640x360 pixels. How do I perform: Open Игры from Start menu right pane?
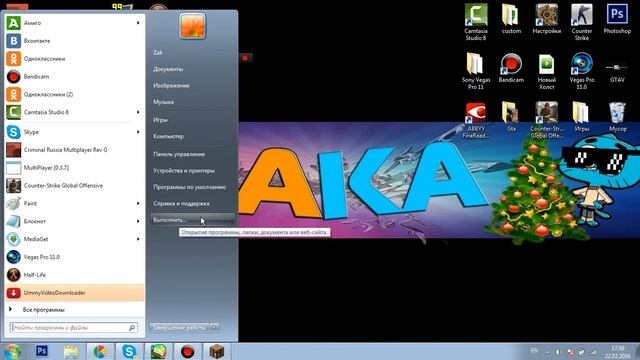click(x=160, y=120)
